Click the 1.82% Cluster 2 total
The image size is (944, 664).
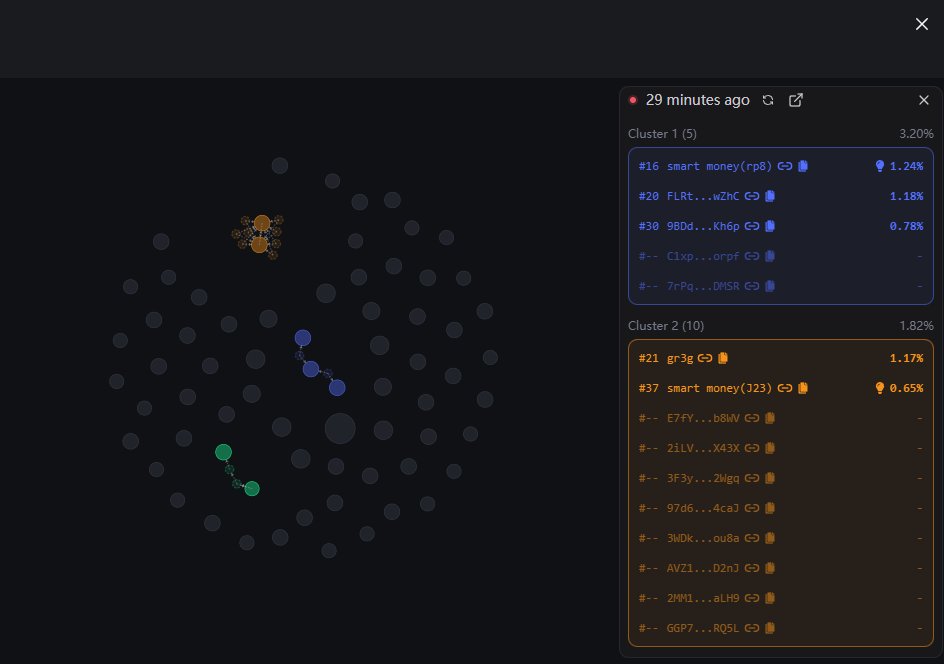click(916, 326)
